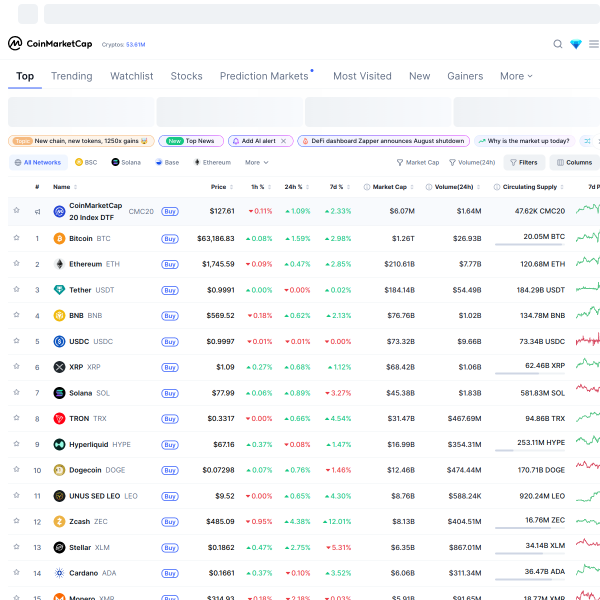Image resolution: width=600 pixels, height=600 pixels.
Task: Click the Buy button for Bitcoin
Action: 170,239
